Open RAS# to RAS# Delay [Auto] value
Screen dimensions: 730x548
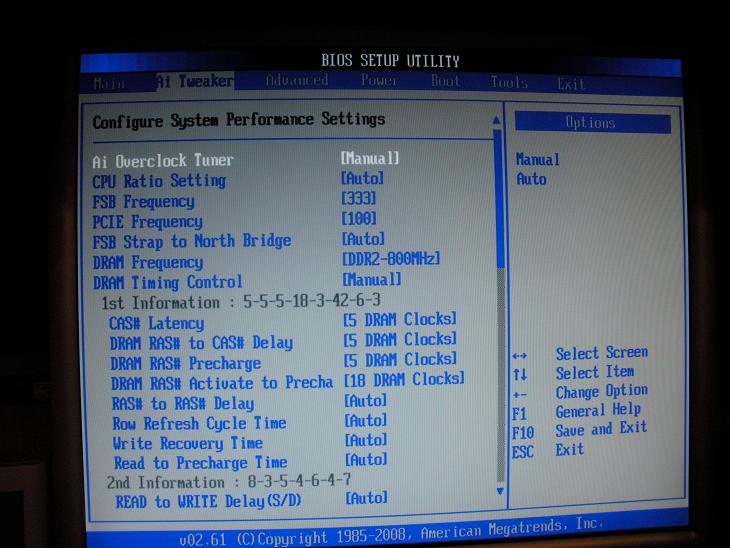(x=365, y=400)
